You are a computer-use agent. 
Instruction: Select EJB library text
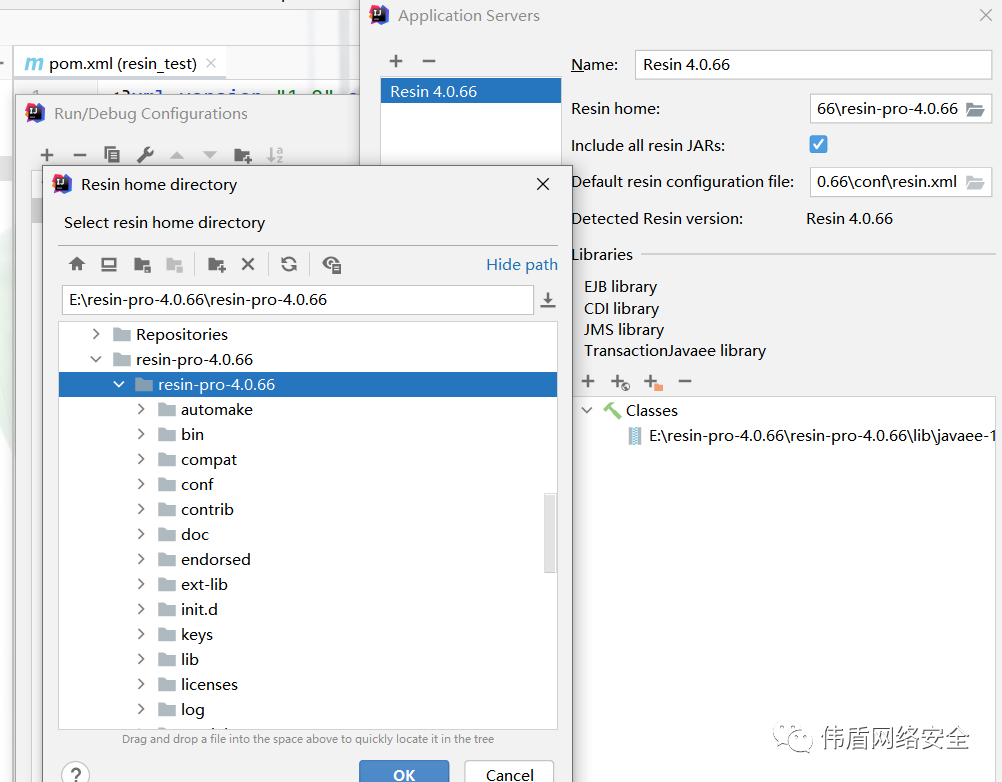click(x=620, y=286)
